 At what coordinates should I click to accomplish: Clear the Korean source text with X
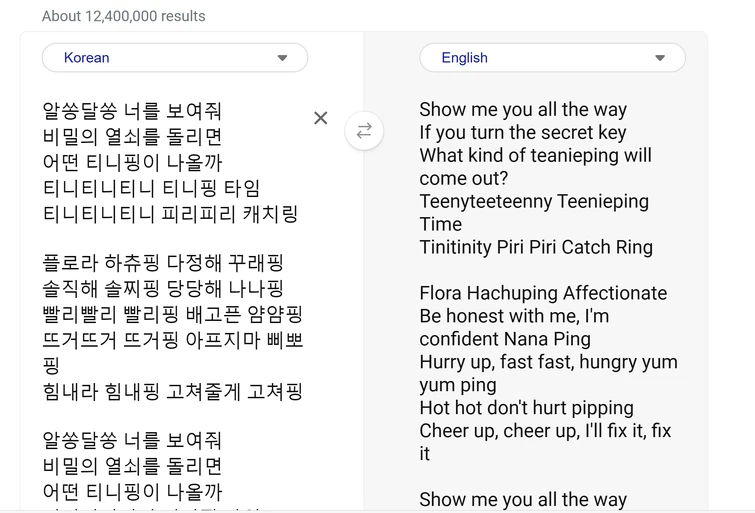pos(320,118)
